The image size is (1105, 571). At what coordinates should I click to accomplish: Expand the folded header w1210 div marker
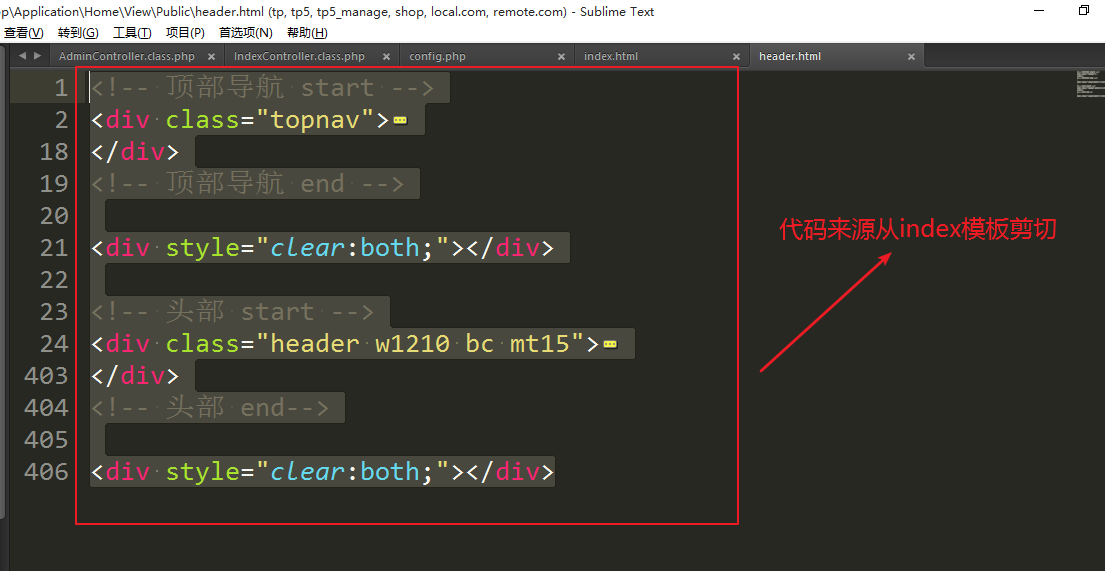pyautogui.click(x=610, y=344)
